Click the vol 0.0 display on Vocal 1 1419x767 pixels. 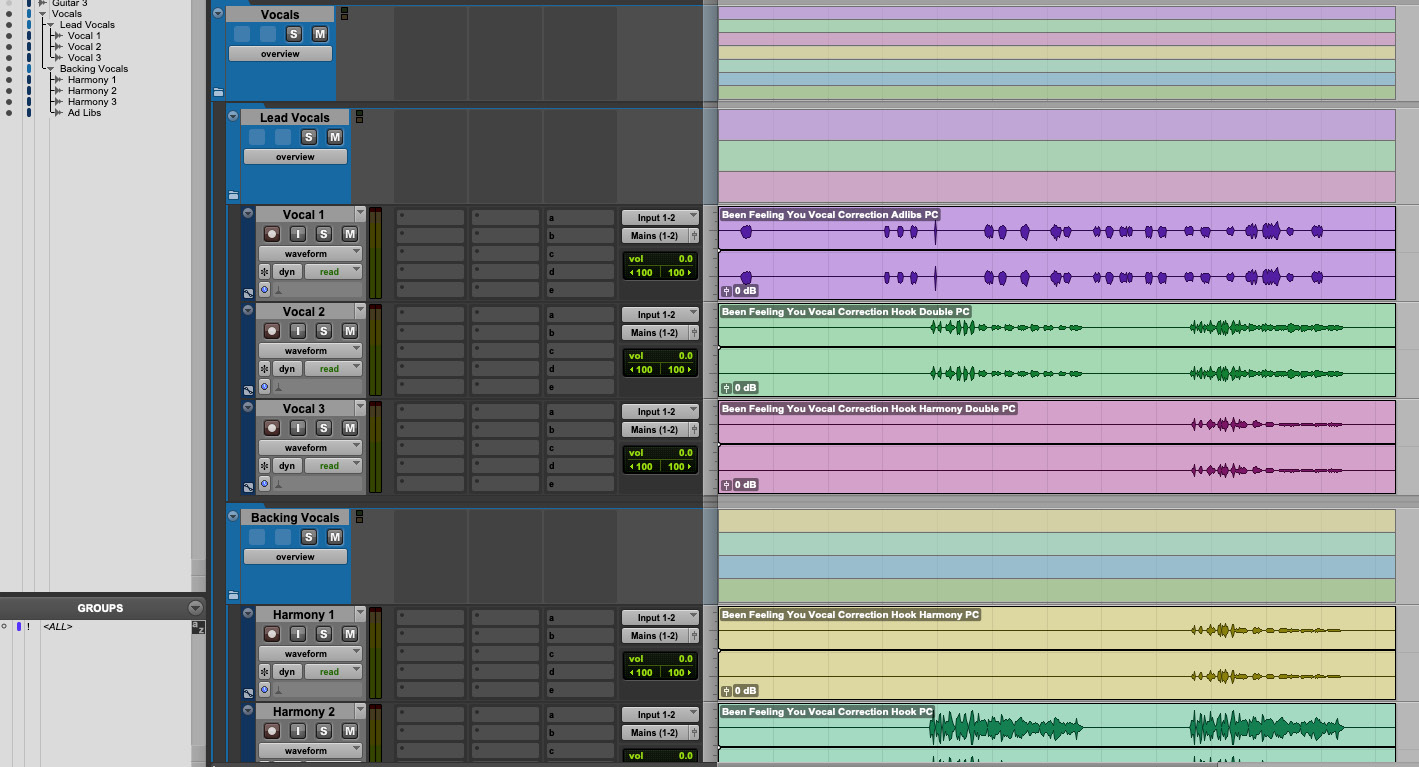[660, 259]
